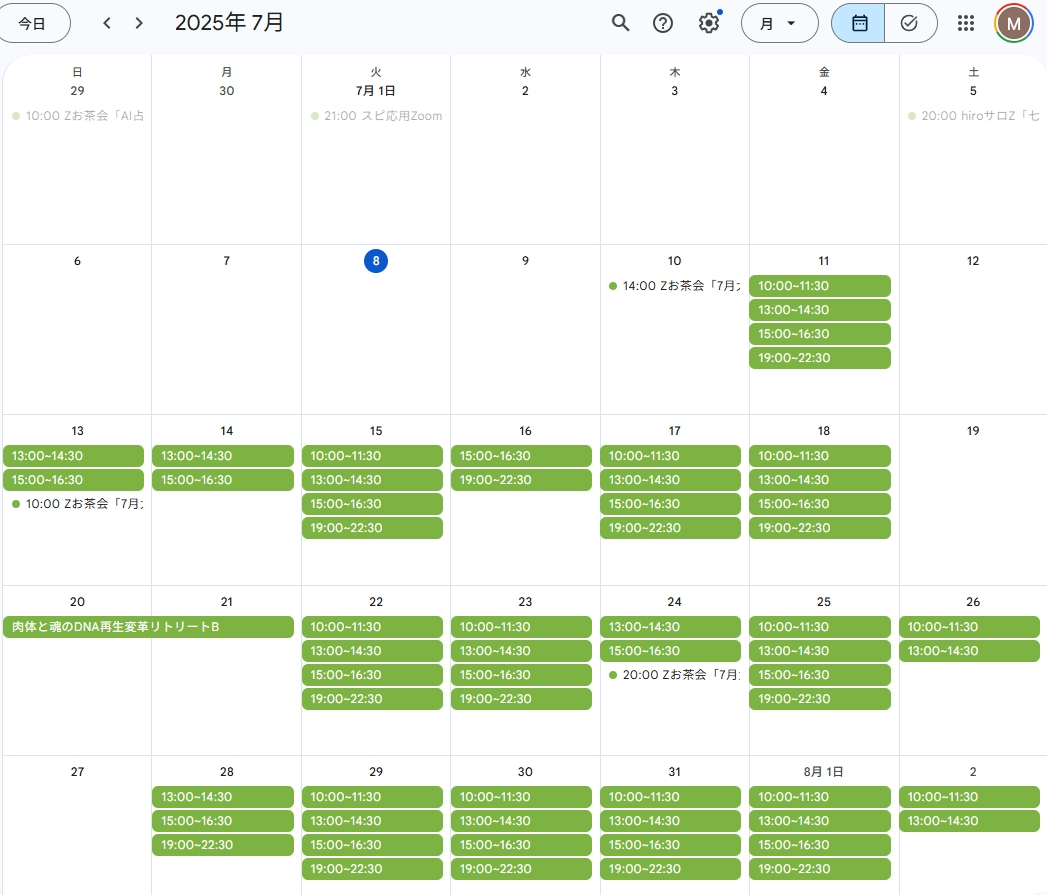This screenshot has width=1047, height=895.
Task: Click date number 27 cell header
Action: [x=77, y=772]
